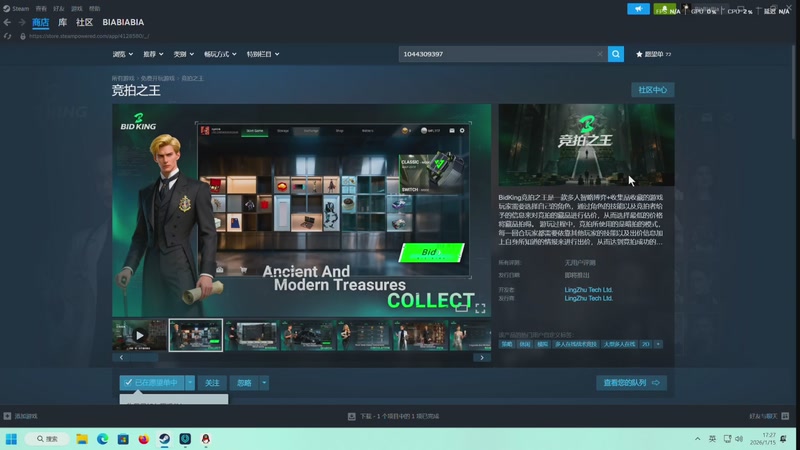Click the game header capsule image
The height and width of the screenshot is (450, 800).
(x=586, y=145)
